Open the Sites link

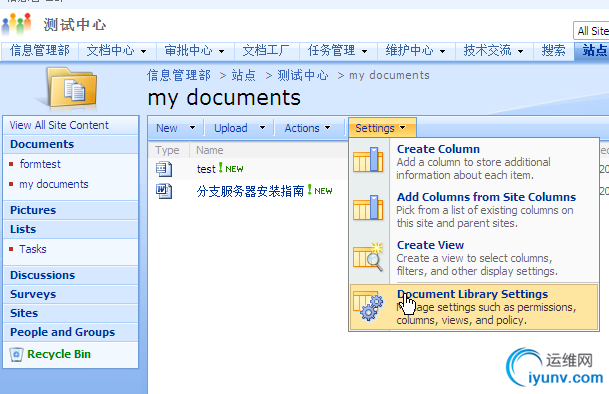[x=24, y=313]
